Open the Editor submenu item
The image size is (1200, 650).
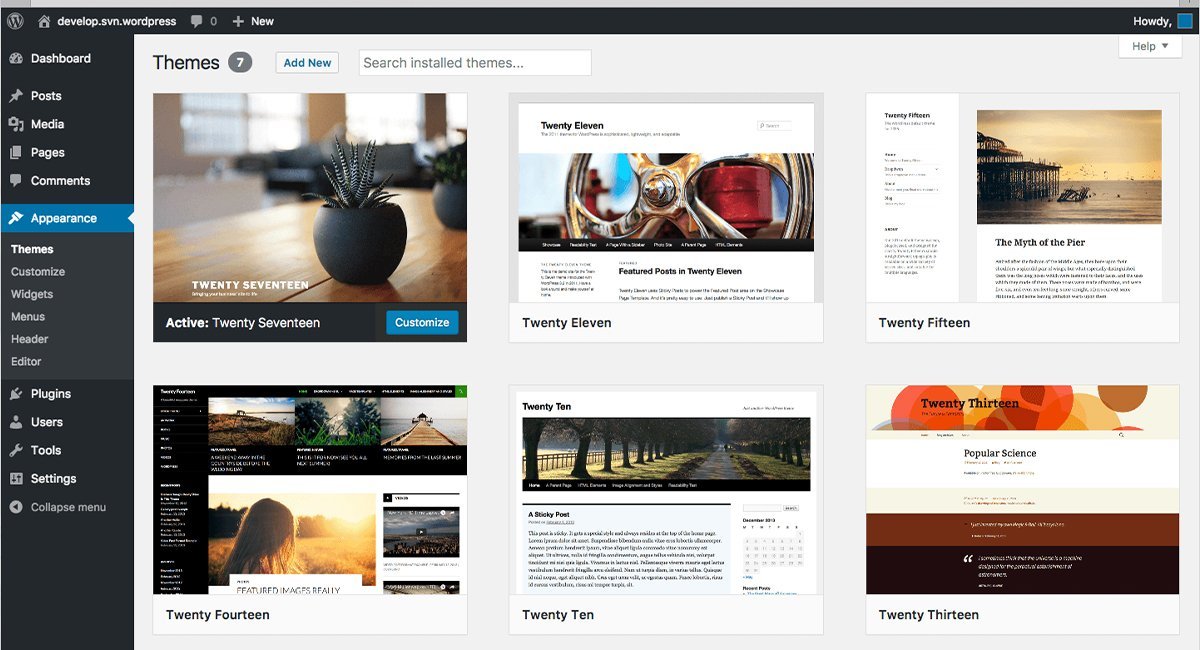click(26, 362)
